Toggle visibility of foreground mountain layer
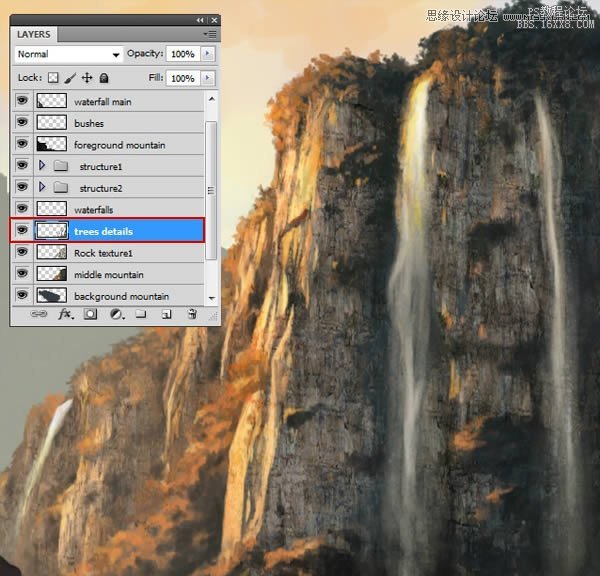The height and width of the screenshot is (576, 600). (x=22, y=144)
